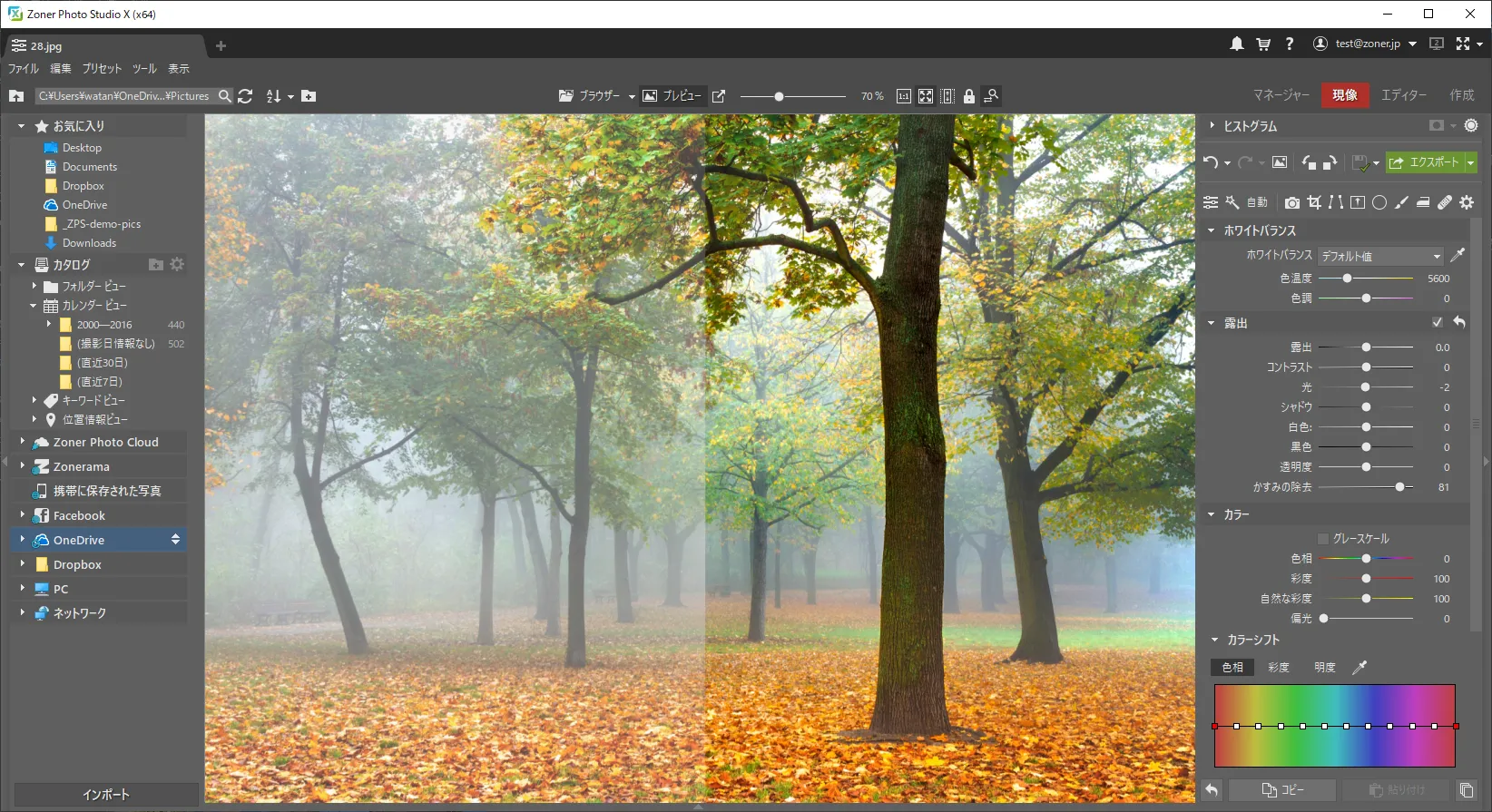
Task: Click the folder path input field
Action: point(125,96)
